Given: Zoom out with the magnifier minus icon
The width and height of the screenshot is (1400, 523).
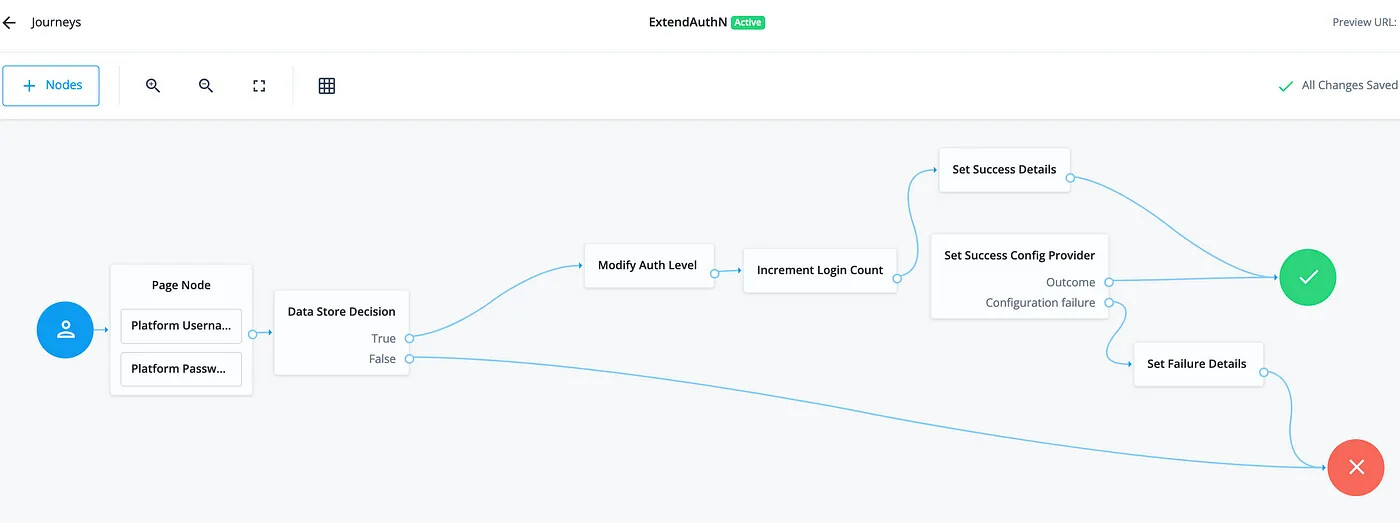Looking at the screenshot, I should pos(206,86).
